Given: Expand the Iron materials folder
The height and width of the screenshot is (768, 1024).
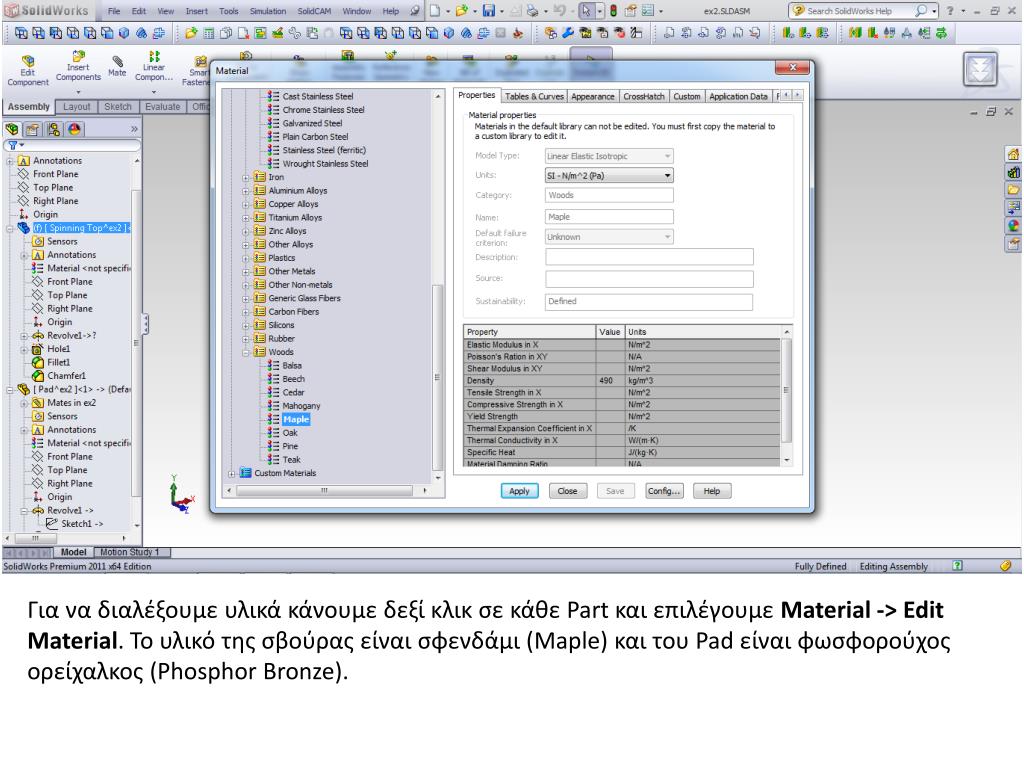Looking at the screenshot, I should point(246,177).
